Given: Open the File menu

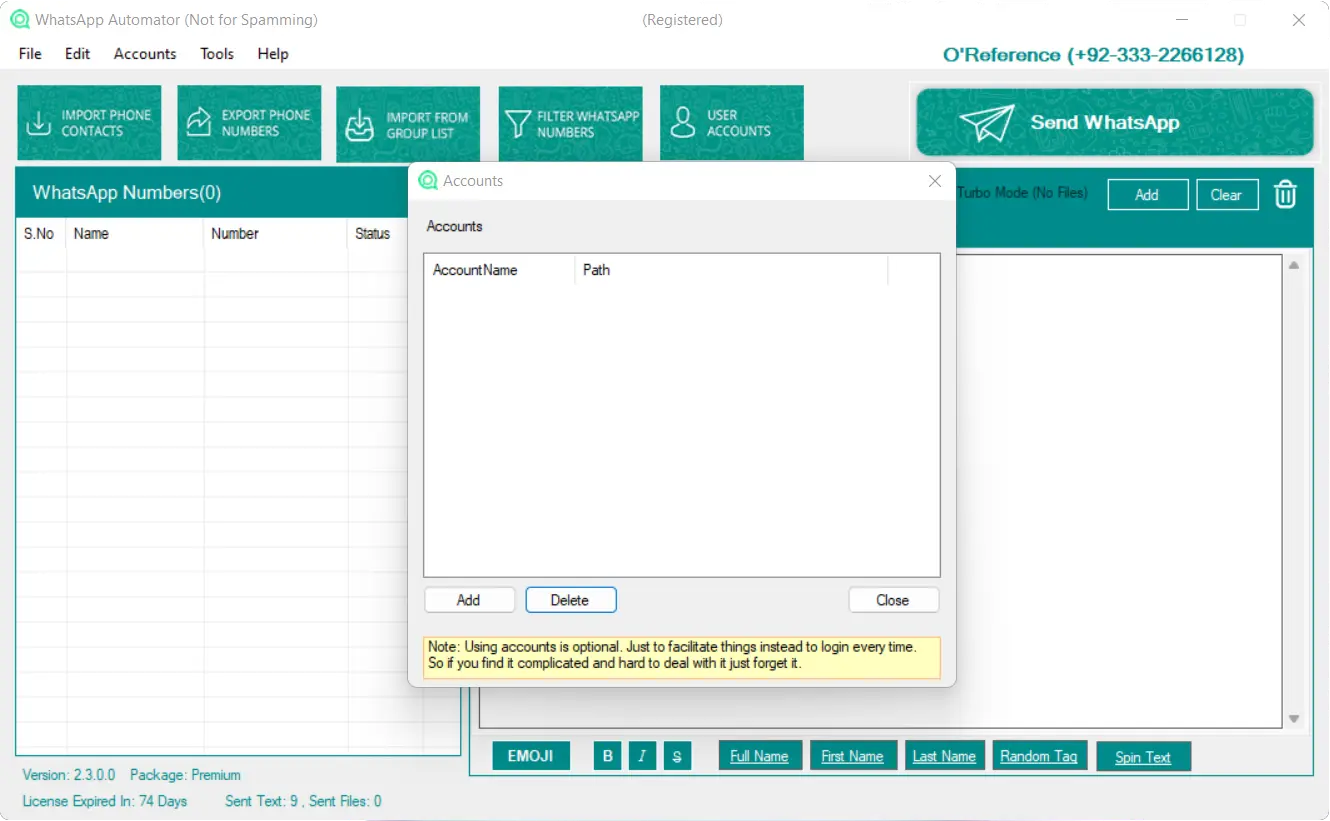Looking at the screenshot, I should click(30, 54).
